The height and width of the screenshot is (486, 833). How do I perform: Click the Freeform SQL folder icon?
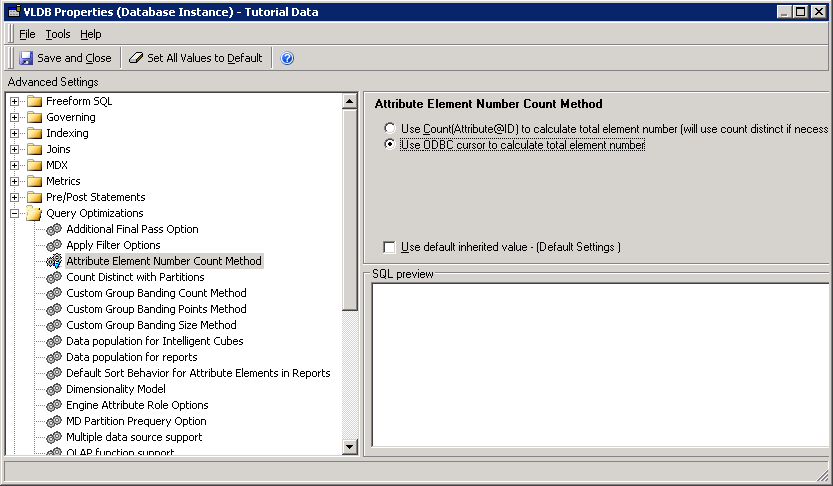pos(35,101)
